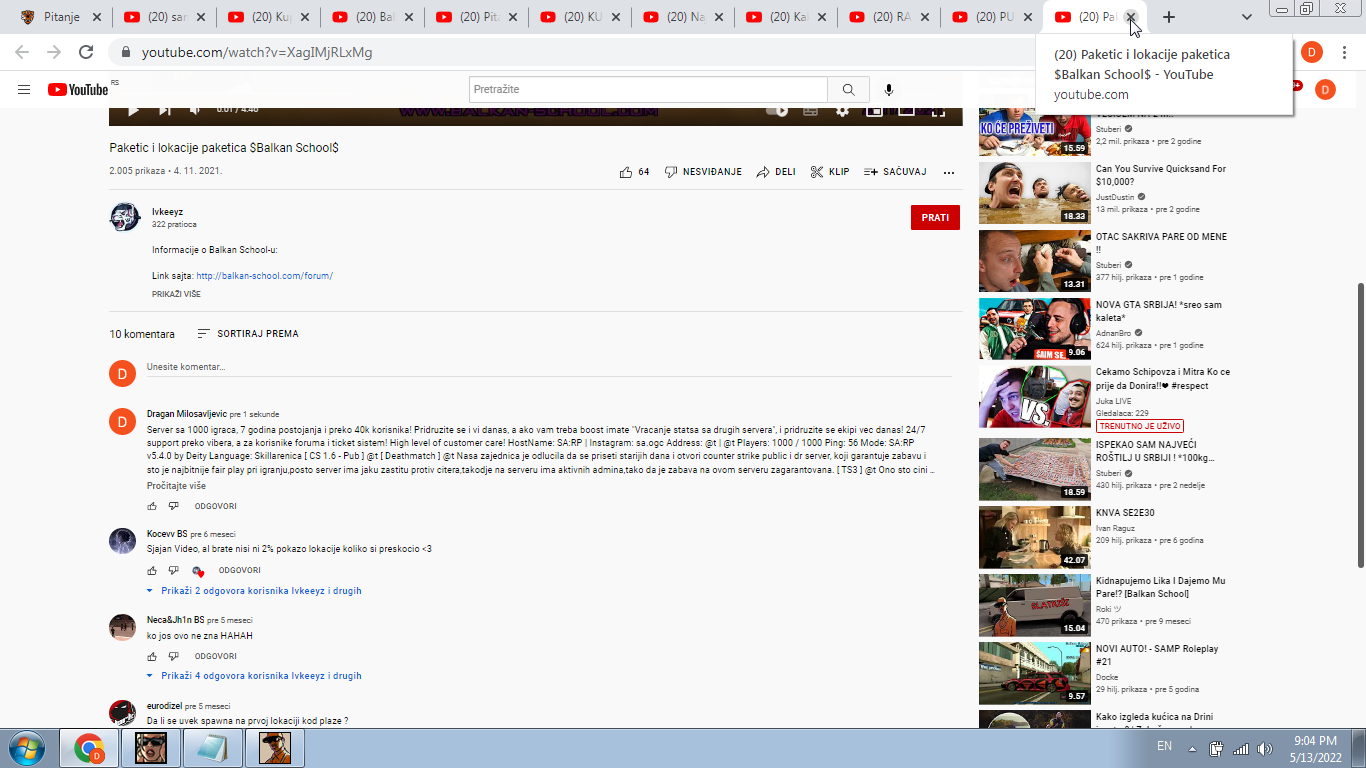1366x768 pixels.
Task: Like Neca&Jh1n BS's comment
Action: [152, 657]
